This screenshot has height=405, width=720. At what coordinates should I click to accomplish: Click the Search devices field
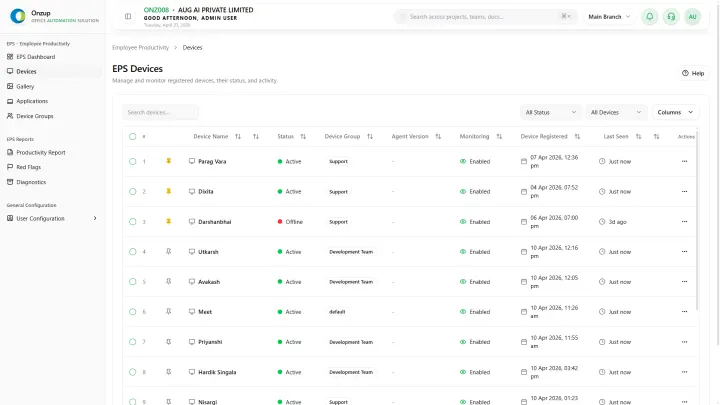click(x=160, y=112)
